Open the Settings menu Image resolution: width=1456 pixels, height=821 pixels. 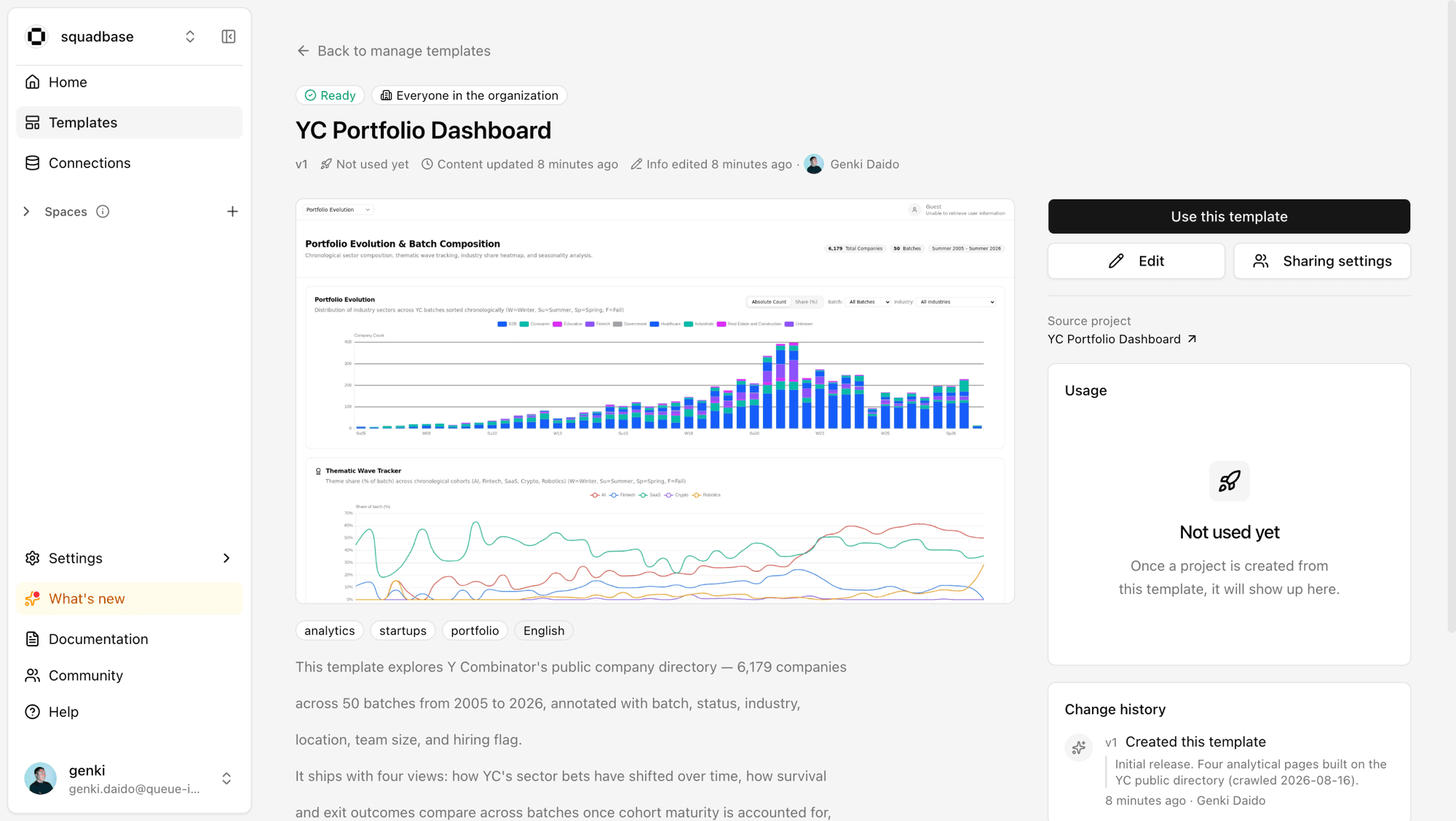click(x=129, y=558)
